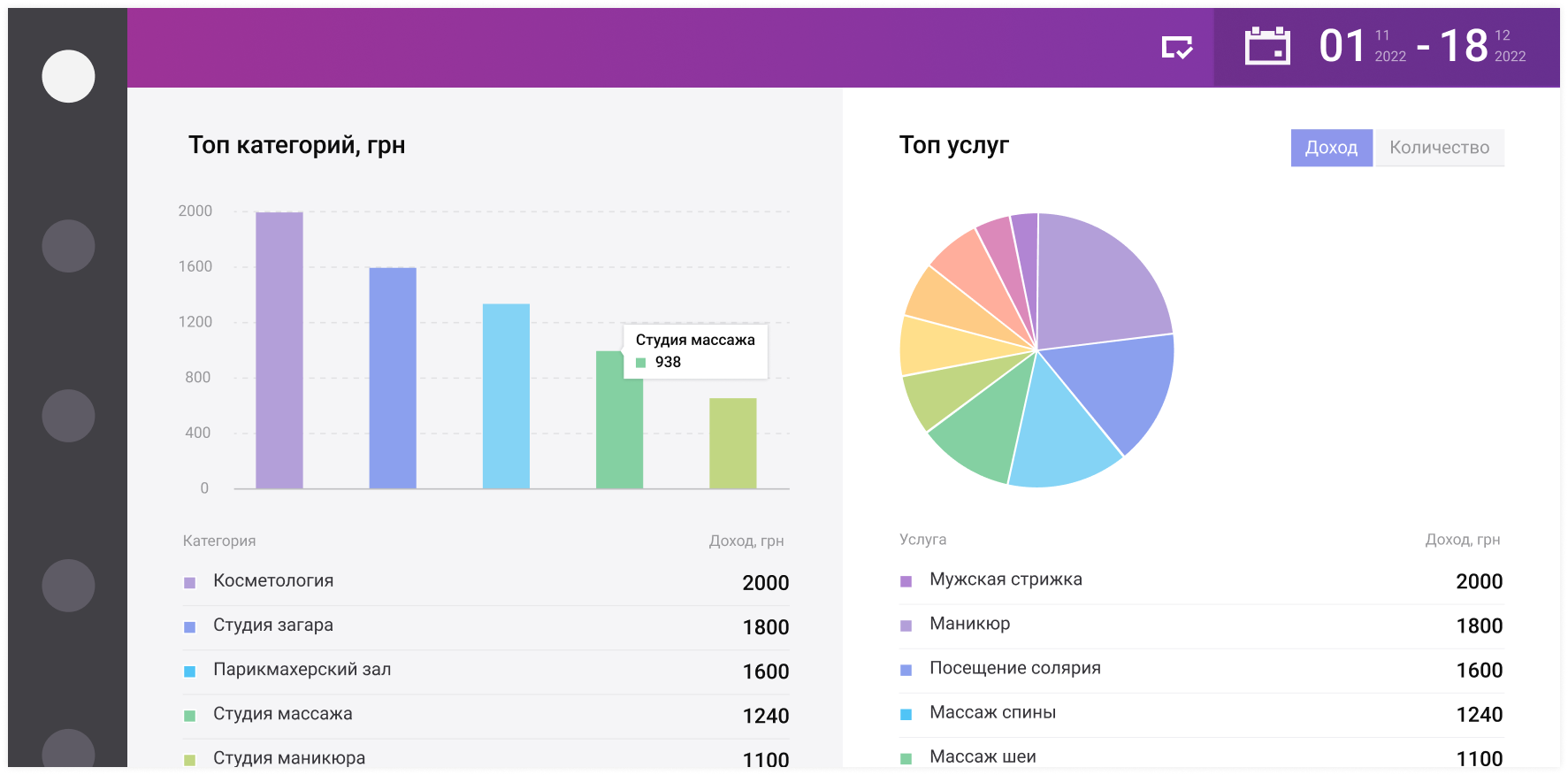Click the Массаж спины blue legend swatch
Screen dimensions: 1568x775
(x=906, y=714)
